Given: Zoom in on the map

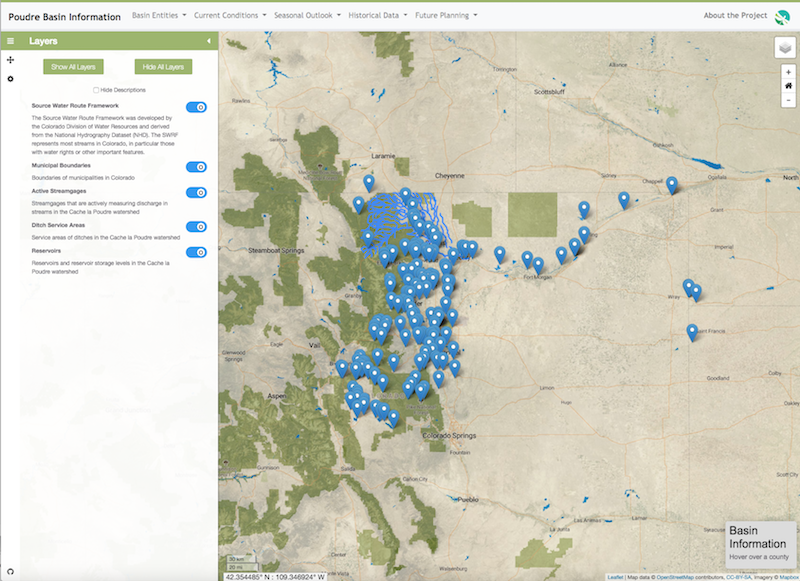Looking at the screenshot, I should 788,72.
